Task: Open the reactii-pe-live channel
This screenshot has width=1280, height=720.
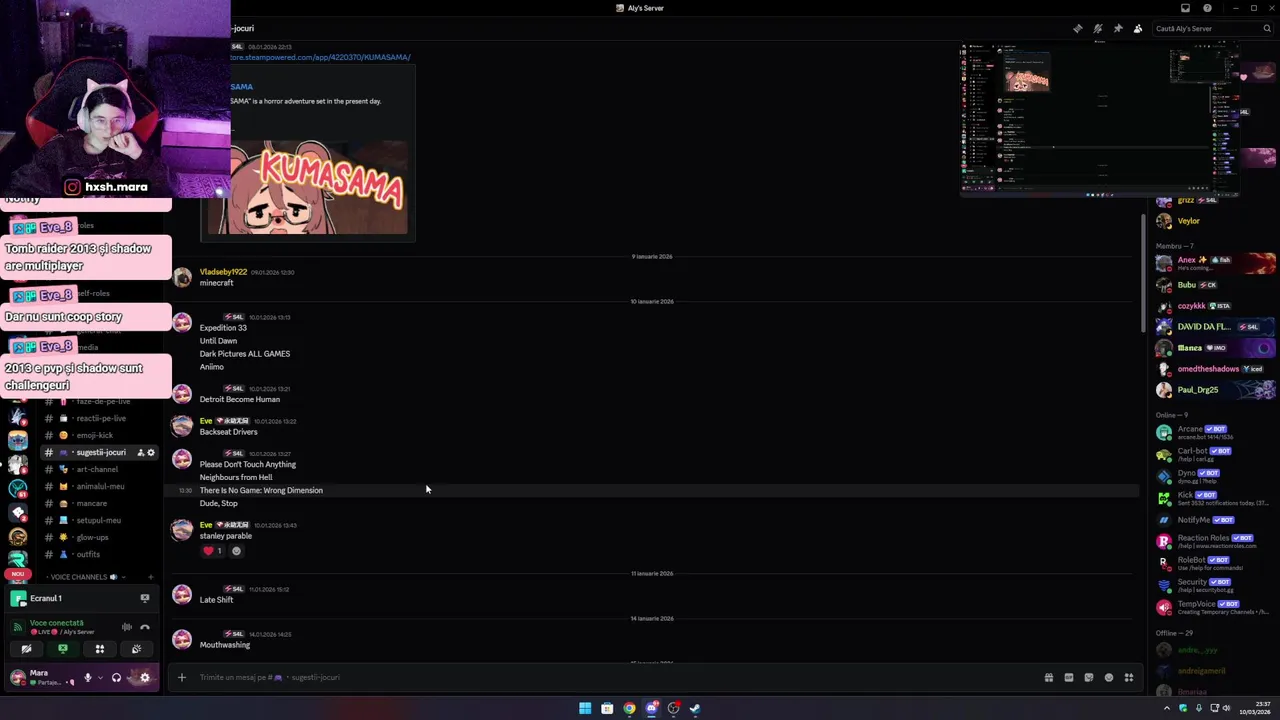Action: pyautogui.click(x=98, y=418)
